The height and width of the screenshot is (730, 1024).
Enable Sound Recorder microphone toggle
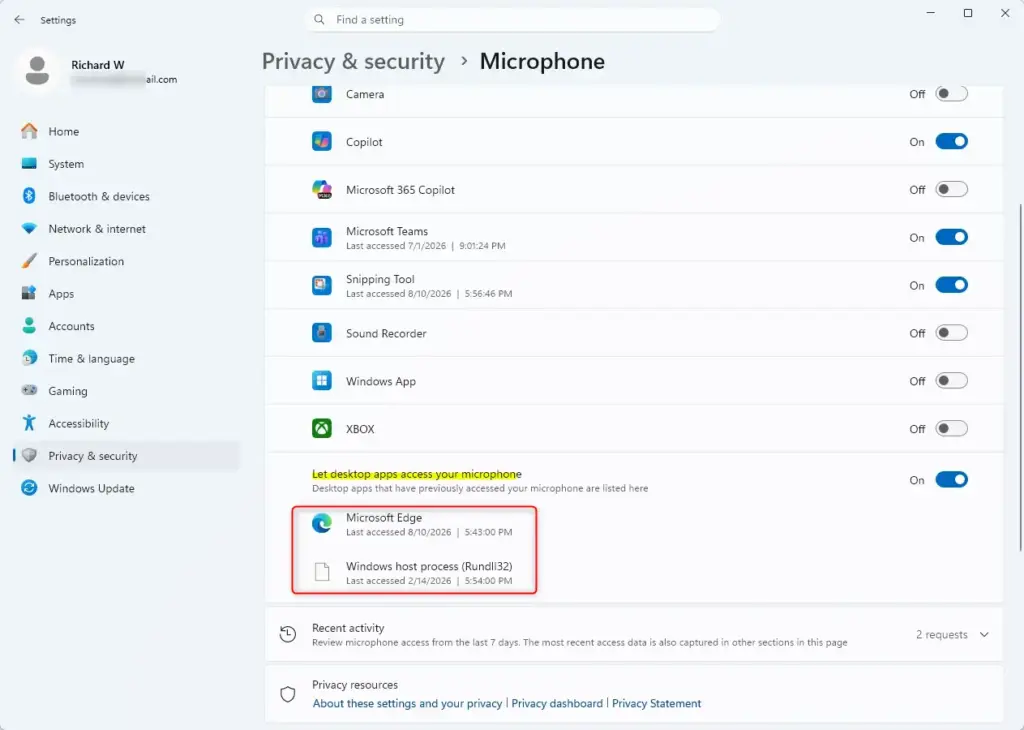coord(951,333)
